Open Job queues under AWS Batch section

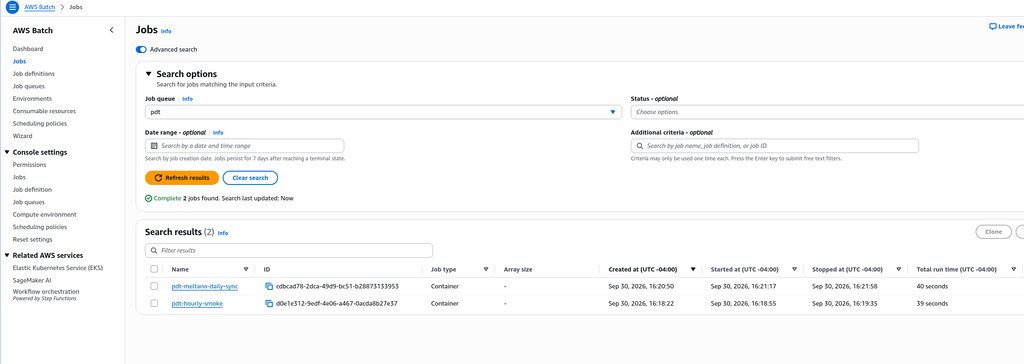29,86
